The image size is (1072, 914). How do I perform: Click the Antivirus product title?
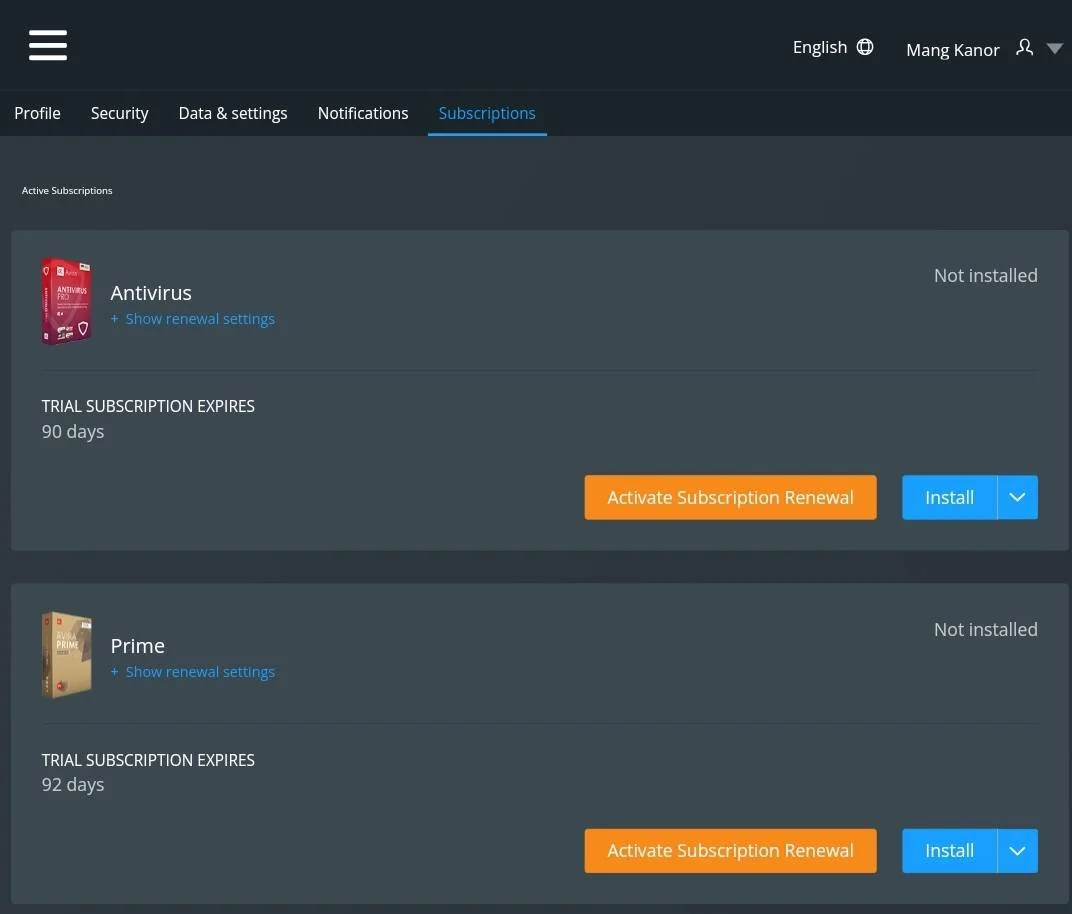click(x=151, y=293)
